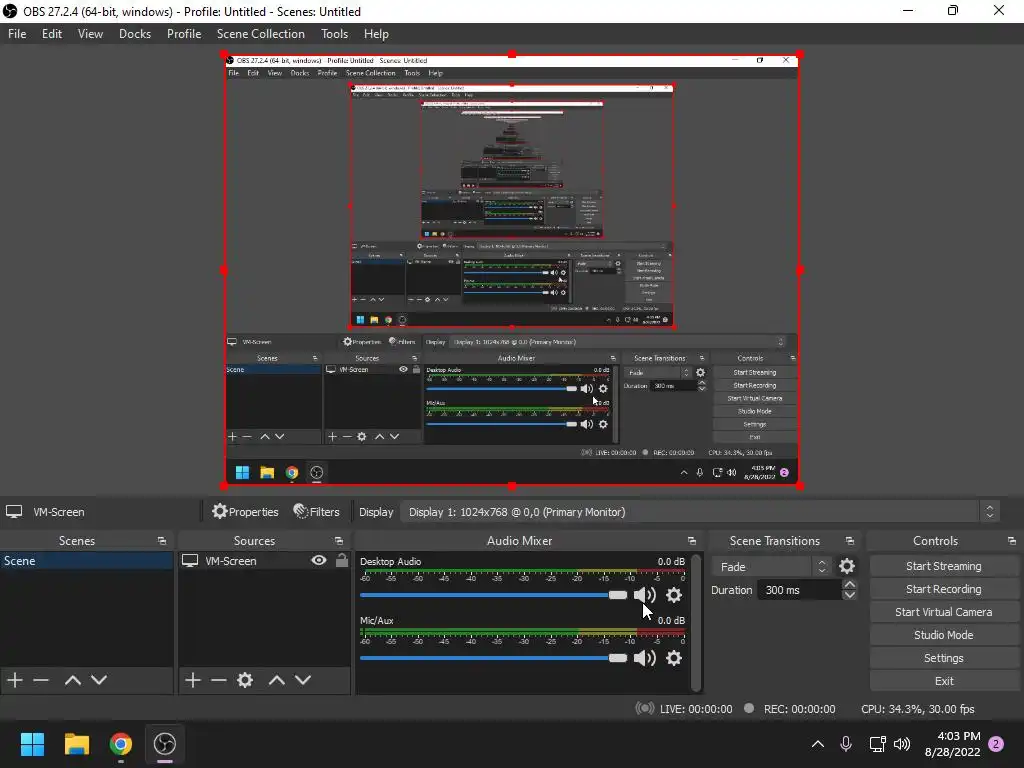Open the Display selection combo box
1024x768 pixels.
pos(699,512)
